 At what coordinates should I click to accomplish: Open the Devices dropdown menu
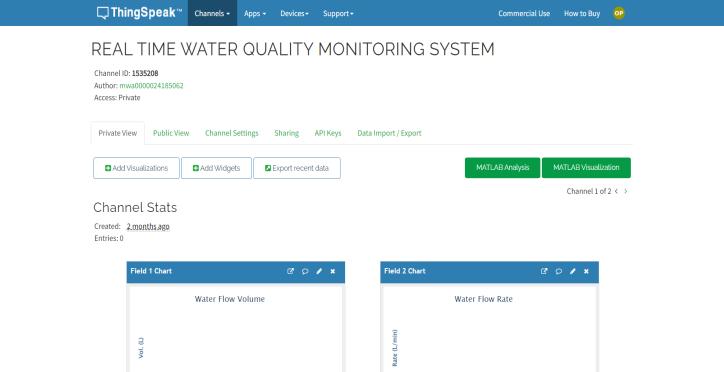295,13
